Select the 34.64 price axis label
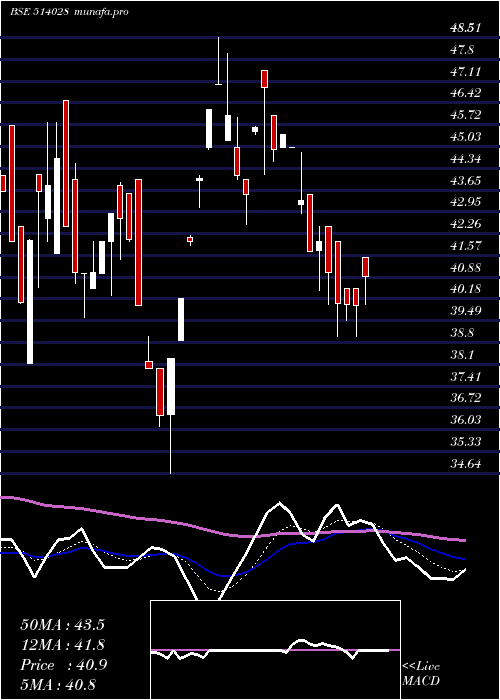Viewport: 500px width, 700px height. coord(466,464)
